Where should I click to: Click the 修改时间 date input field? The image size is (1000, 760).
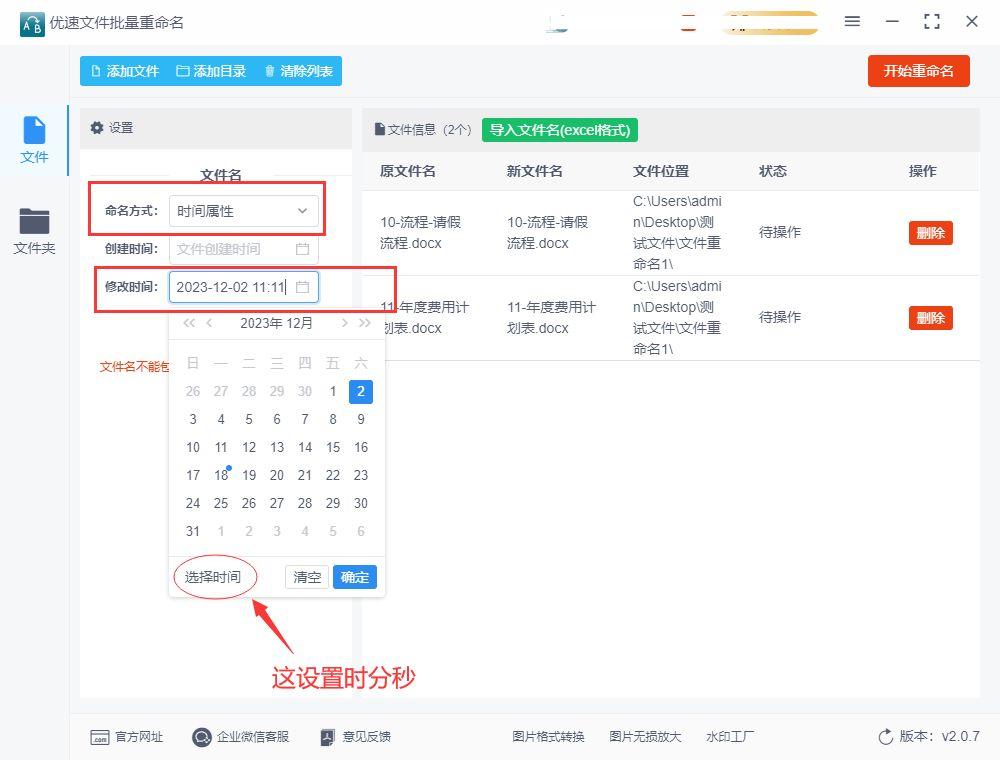pyautogui.click(x=244, y=287)
